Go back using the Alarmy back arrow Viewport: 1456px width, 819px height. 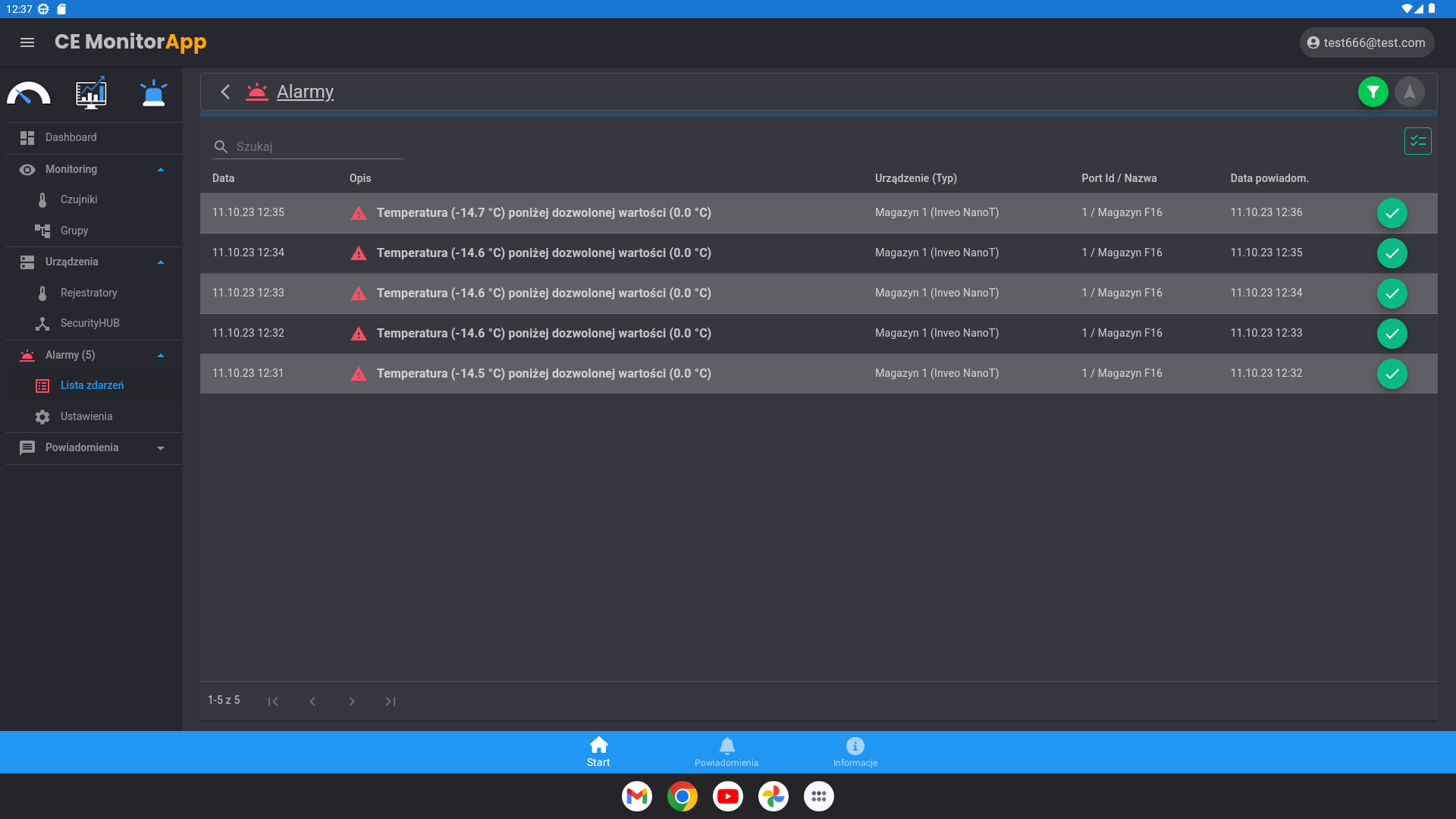(225, 92)
